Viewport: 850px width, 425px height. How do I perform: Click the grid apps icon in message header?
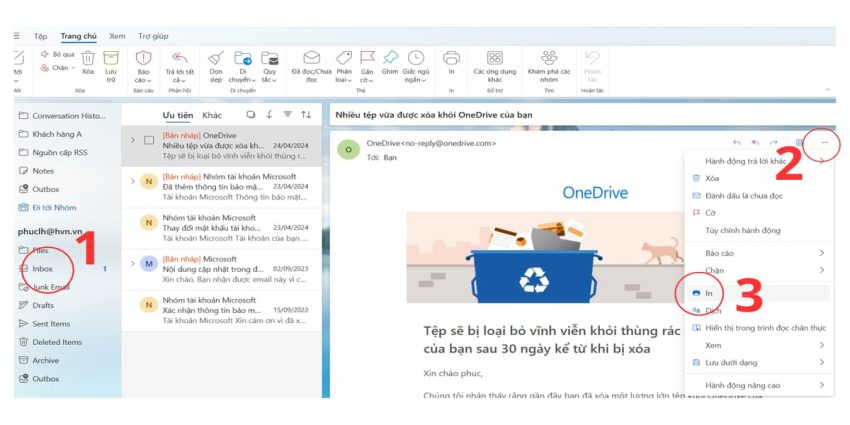pyautogui.click(x=800, y=143)
